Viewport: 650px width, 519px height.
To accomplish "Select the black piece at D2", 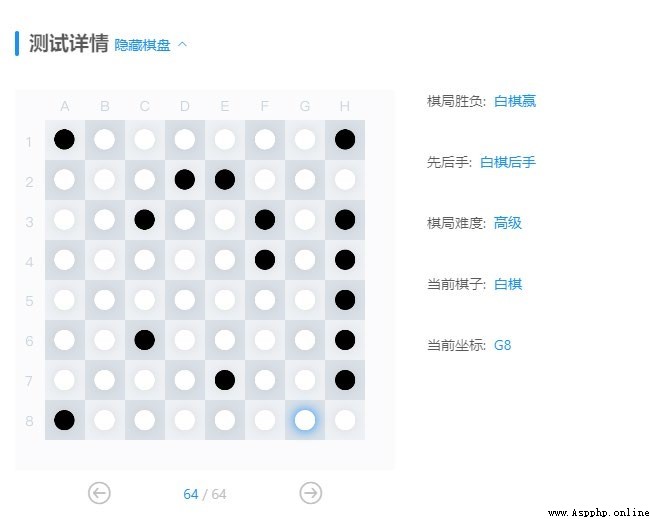I will (x=184, y=179).
